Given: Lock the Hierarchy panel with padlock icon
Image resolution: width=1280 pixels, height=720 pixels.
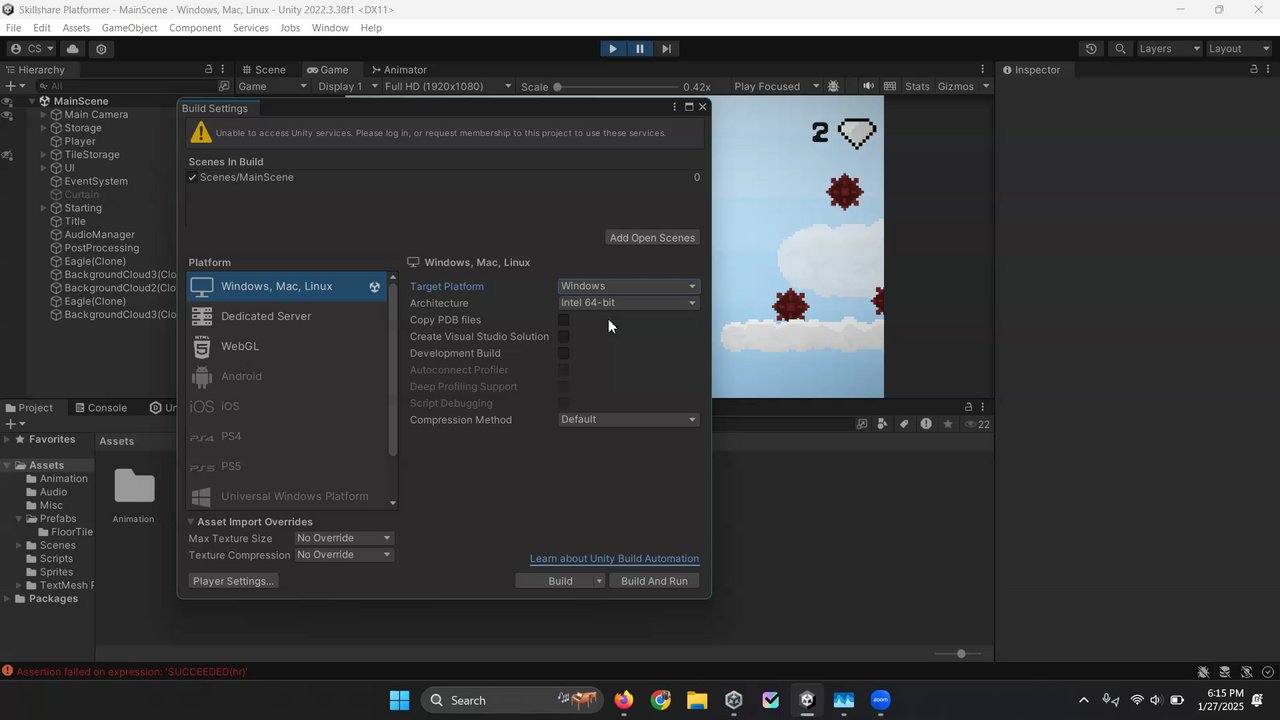Looking at the screenshot, I should click(209, 70).
